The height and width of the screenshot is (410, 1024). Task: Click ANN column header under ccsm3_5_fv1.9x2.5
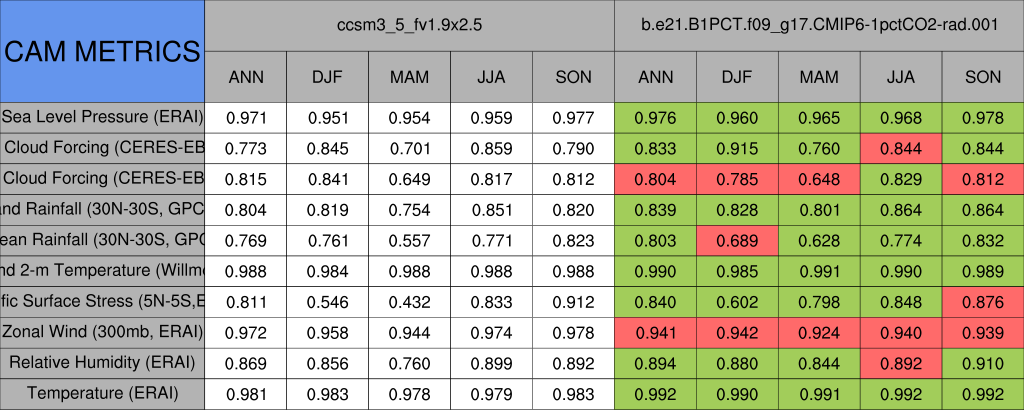246,77
